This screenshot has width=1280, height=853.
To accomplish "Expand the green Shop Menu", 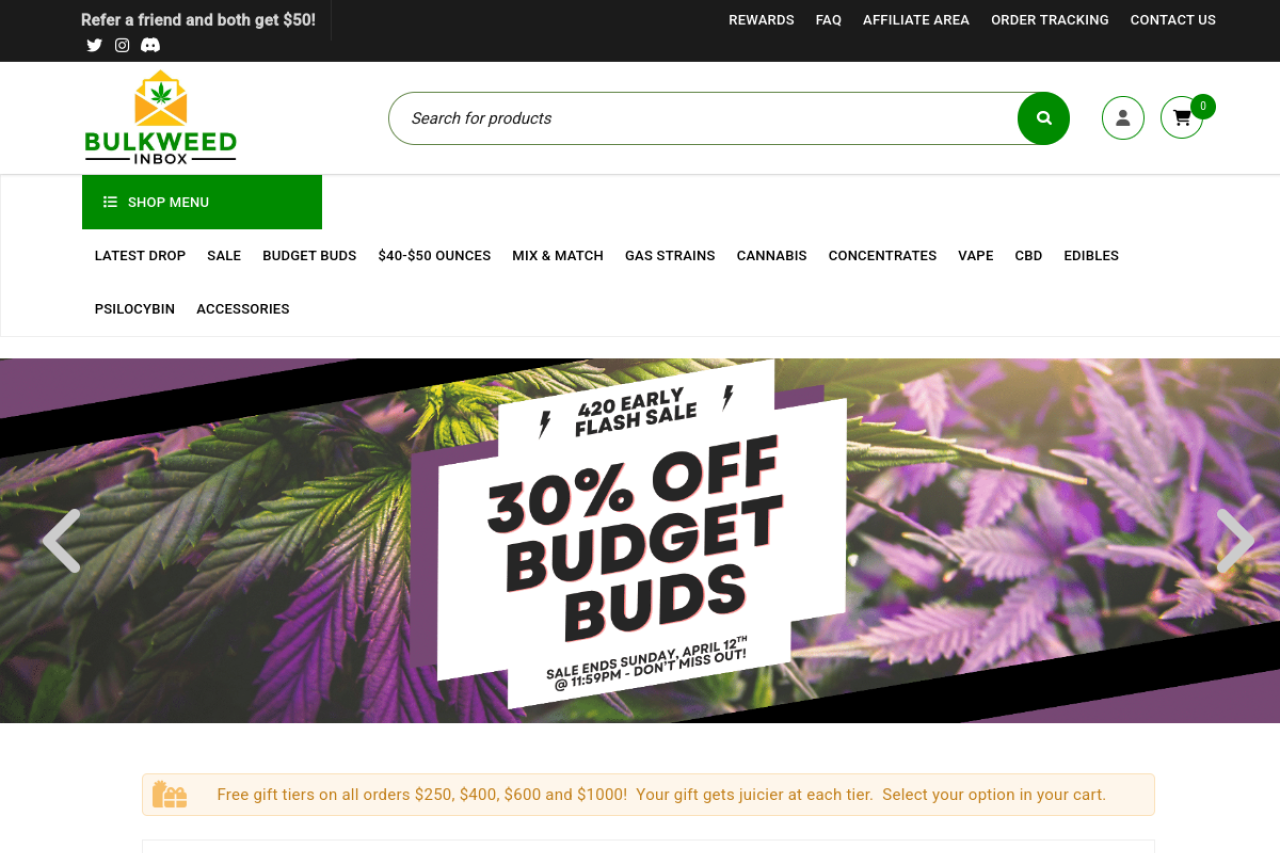I will click(202, 202).
